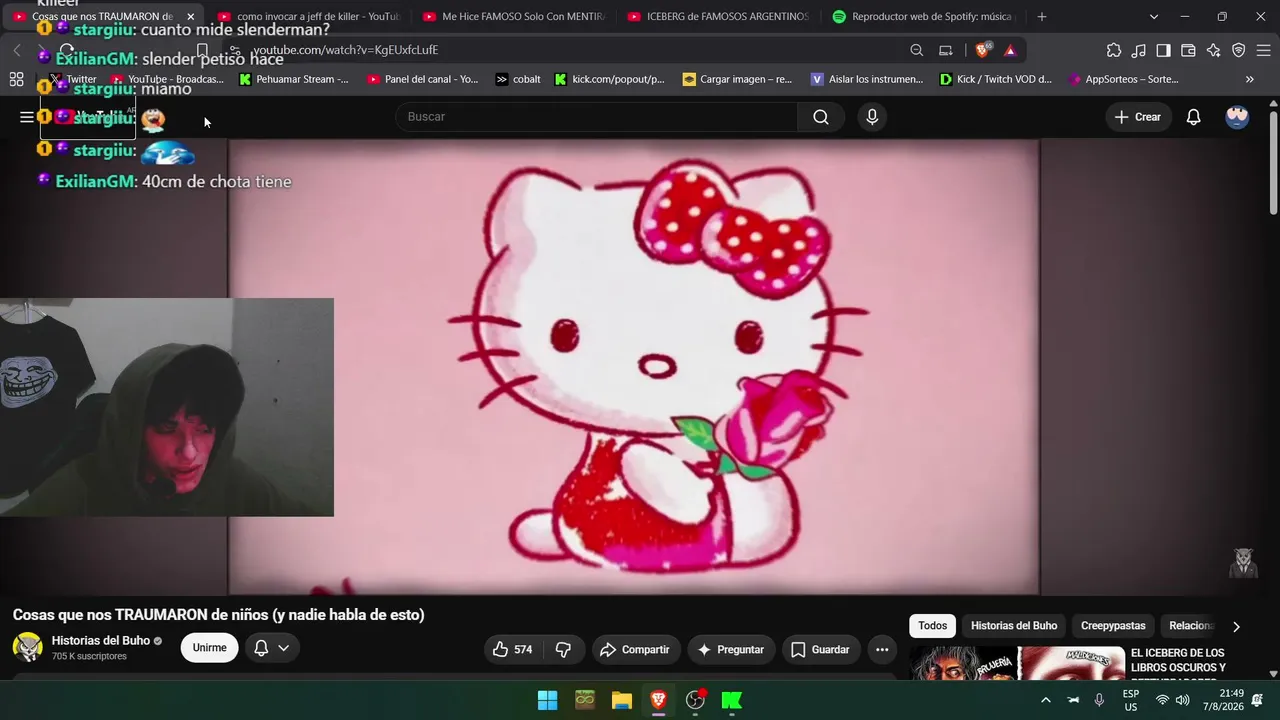Click the Brave browser taskbar icon

click(x=658, y=700)
